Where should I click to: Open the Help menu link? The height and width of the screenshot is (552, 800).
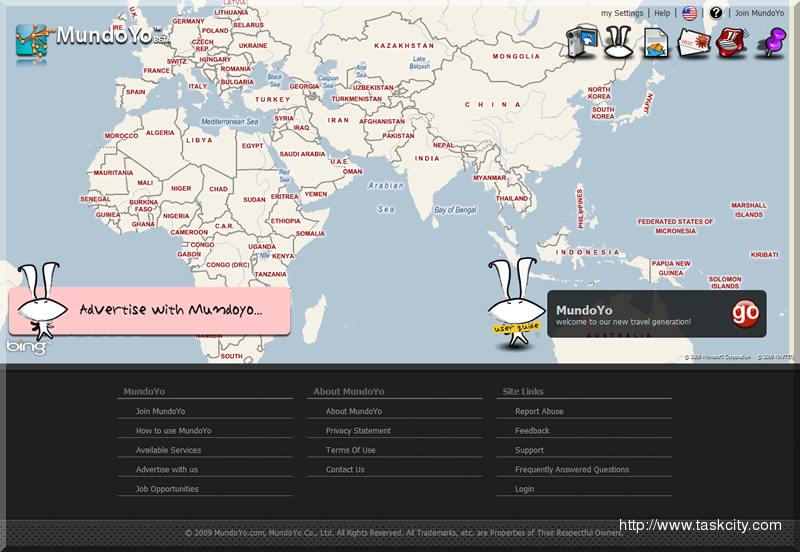pos(662,13)
